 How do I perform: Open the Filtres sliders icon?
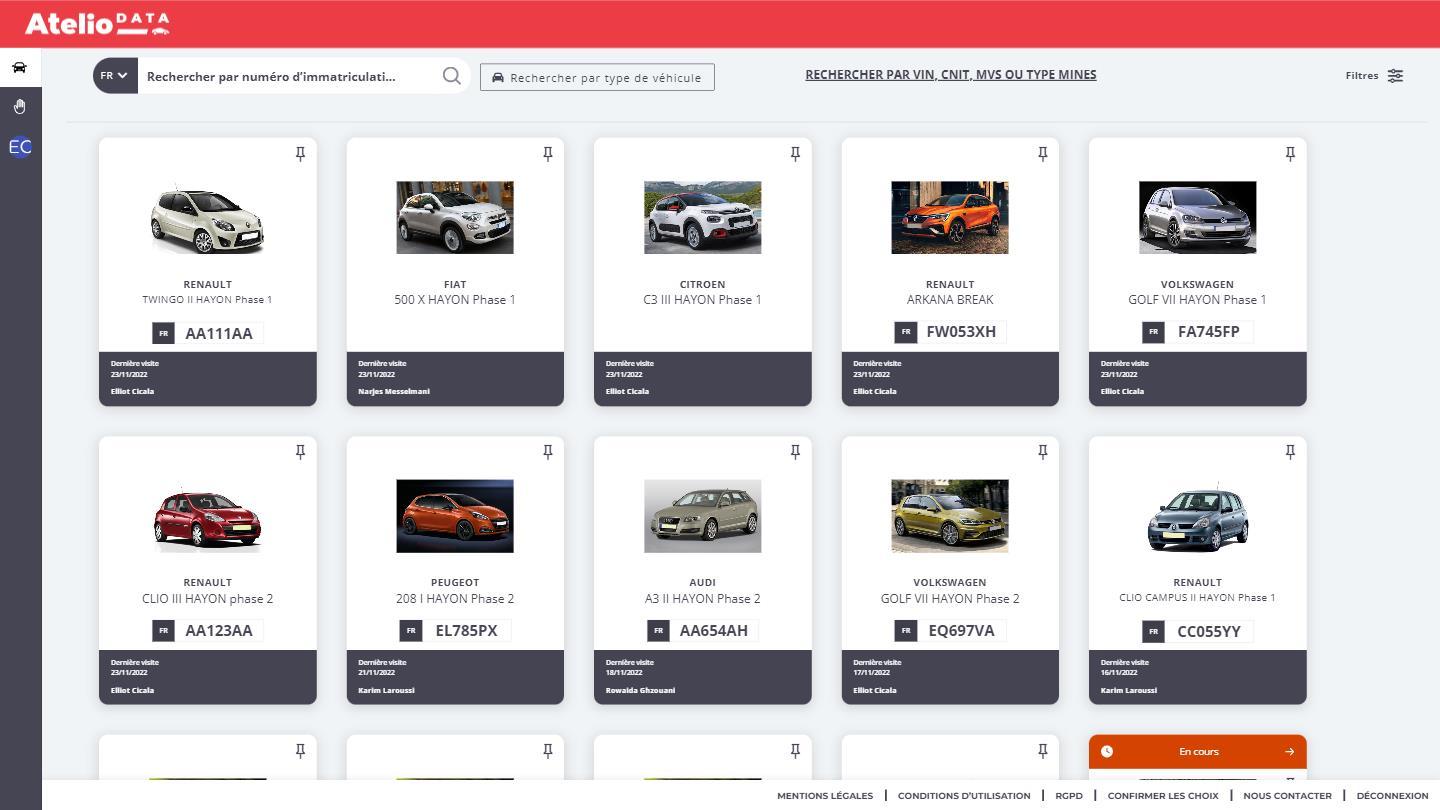1395,76
